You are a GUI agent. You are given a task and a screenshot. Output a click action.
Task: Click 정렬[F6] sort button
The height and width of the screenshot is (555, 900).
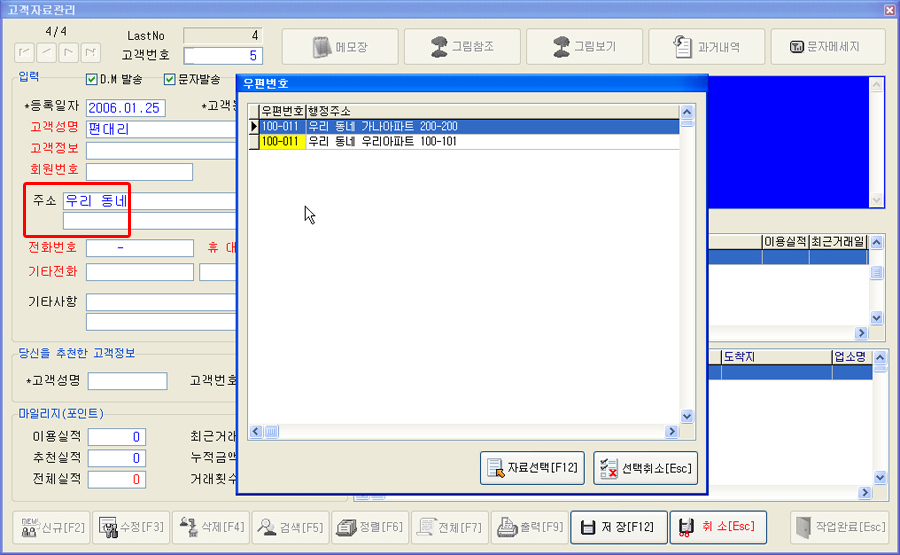click(370, 527)
